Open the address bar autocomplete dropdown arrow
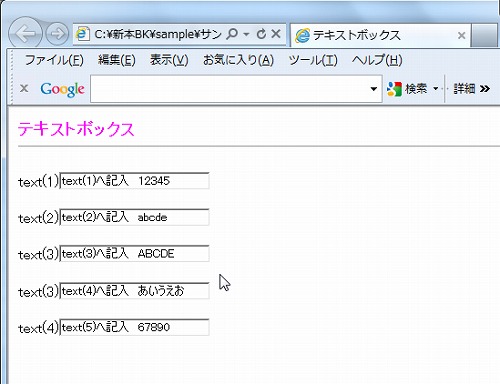 (x=246, y=34)
